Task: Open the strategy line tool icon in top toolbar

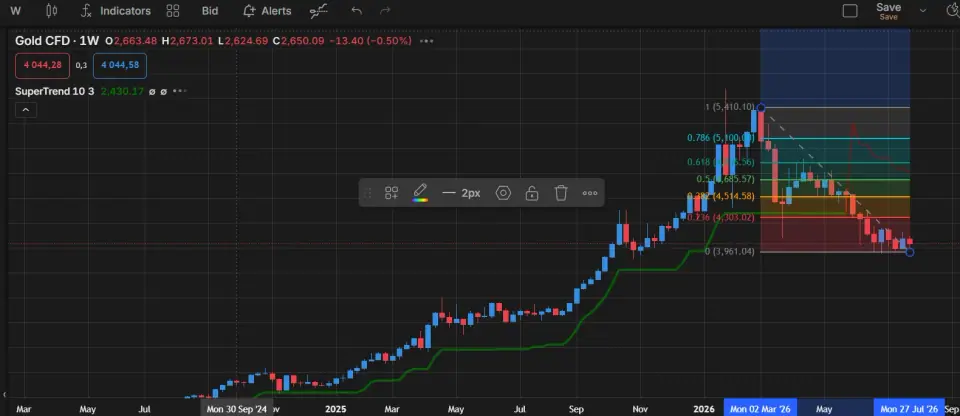Action: 318,11
